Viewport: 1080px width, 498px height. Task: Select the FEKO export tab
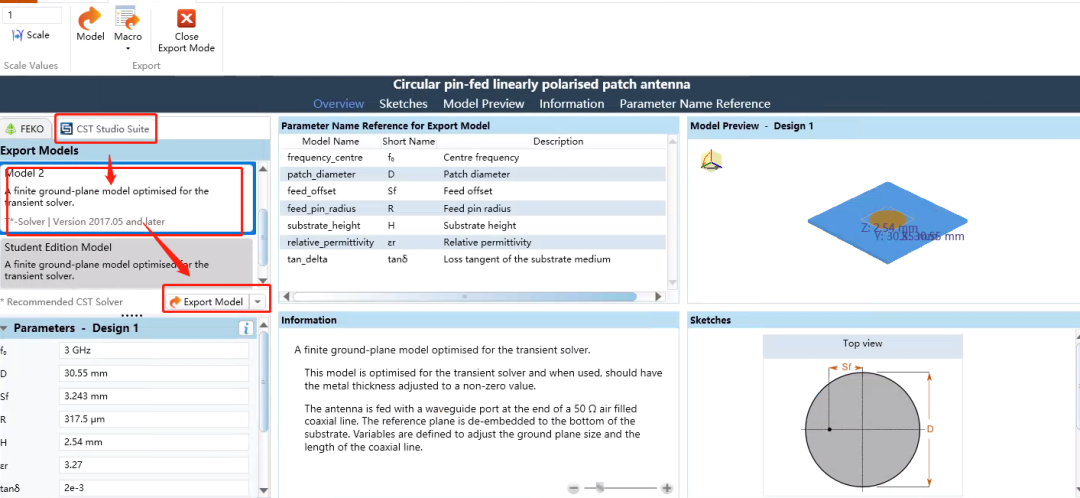[25, 129]
